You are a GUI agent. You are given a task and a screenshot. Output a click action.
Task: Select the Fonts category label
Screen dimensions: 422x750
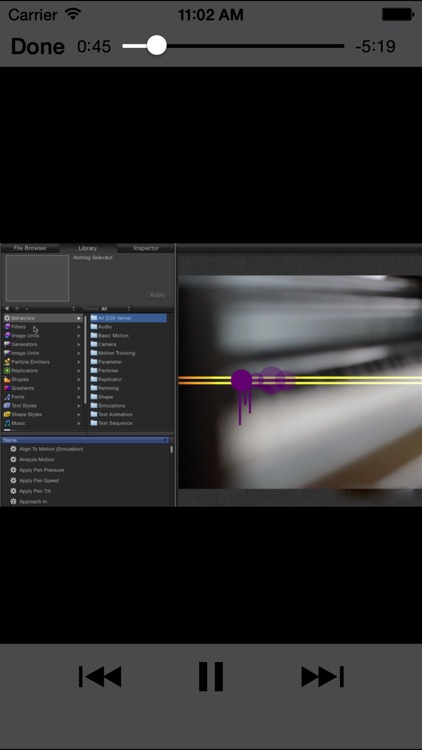click(18, 397)
